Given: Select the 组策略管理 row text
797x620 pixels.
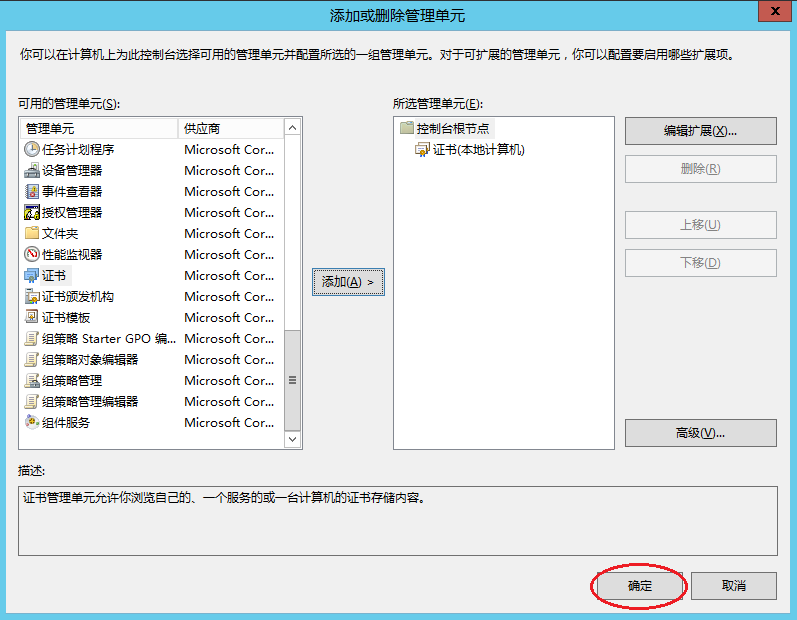Looking at the screenshot, I should tap(72, 380).
